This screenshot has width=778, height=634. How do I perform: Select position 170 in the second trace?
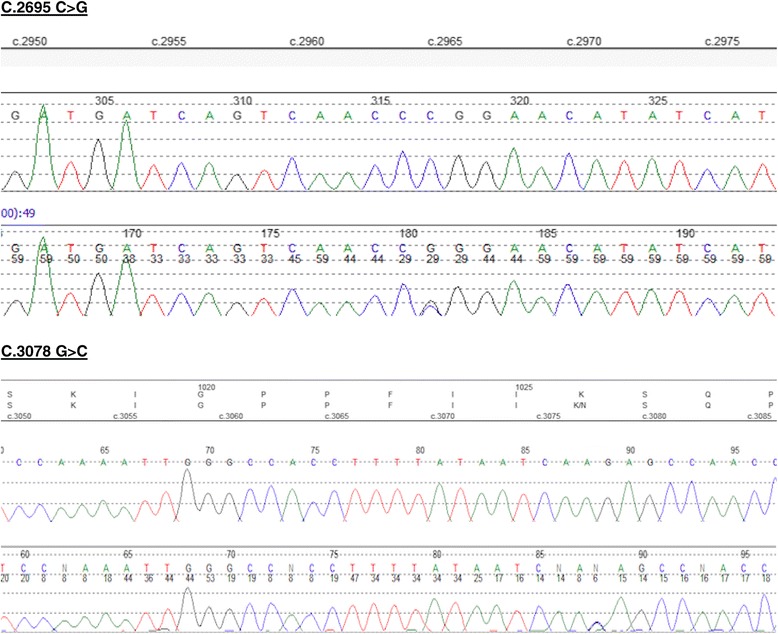click(x=130, y=233)
